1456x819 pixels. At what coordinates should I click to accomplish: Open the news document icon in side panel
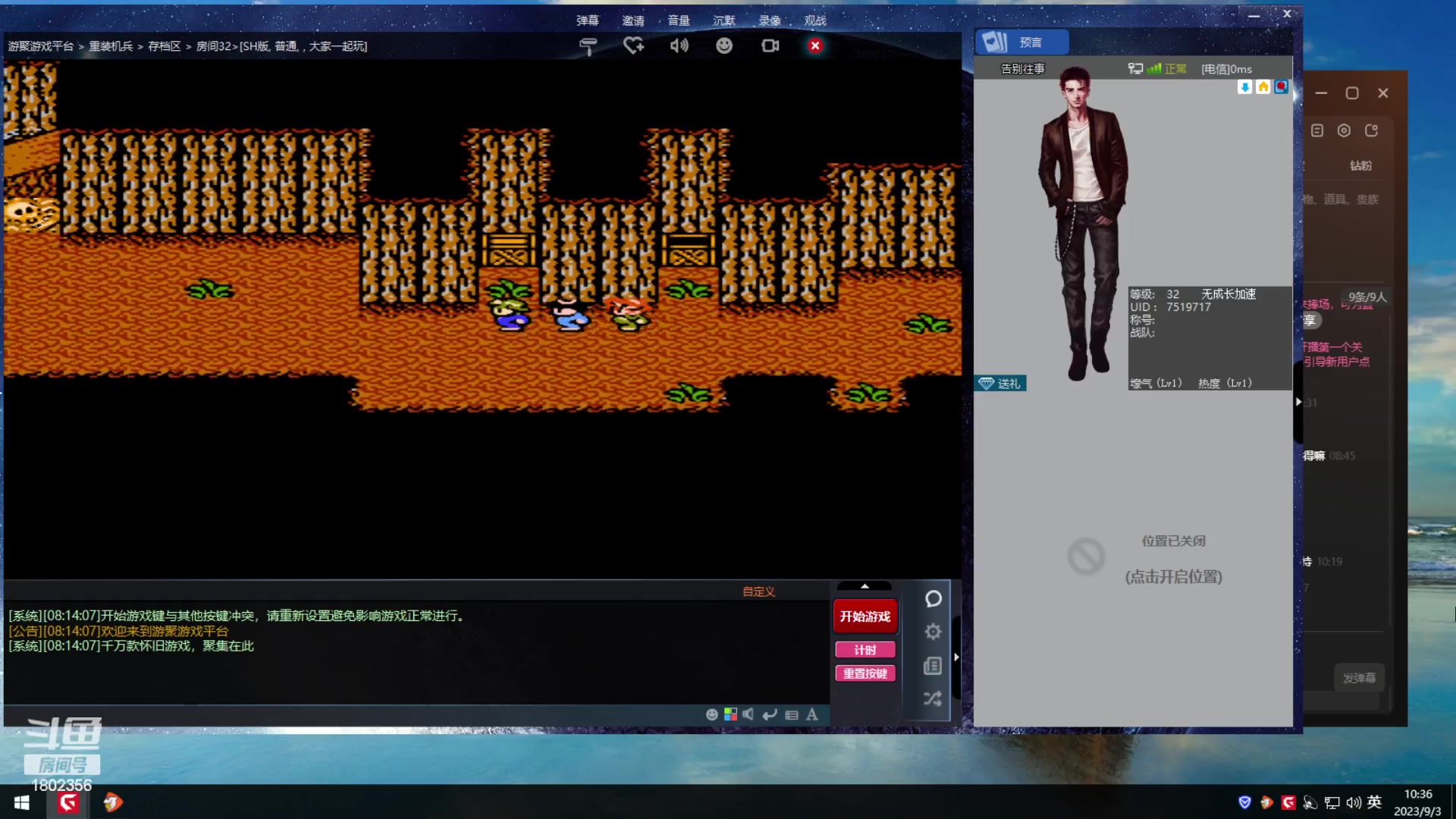click(x=933, y=666)
